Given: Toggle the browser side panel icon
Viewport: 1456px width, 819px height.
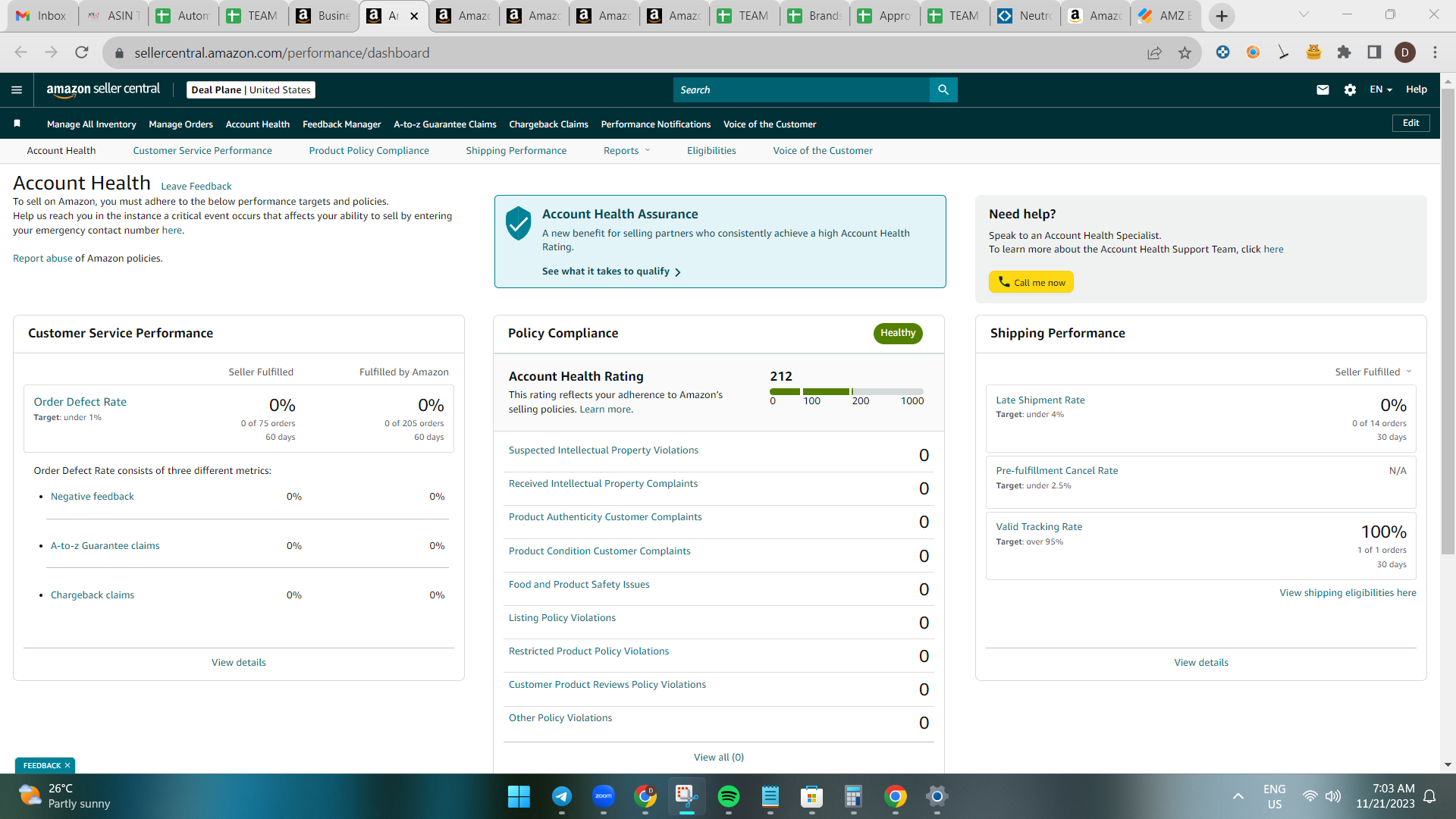Looking at the screenshot, I should click(1374, 52).
